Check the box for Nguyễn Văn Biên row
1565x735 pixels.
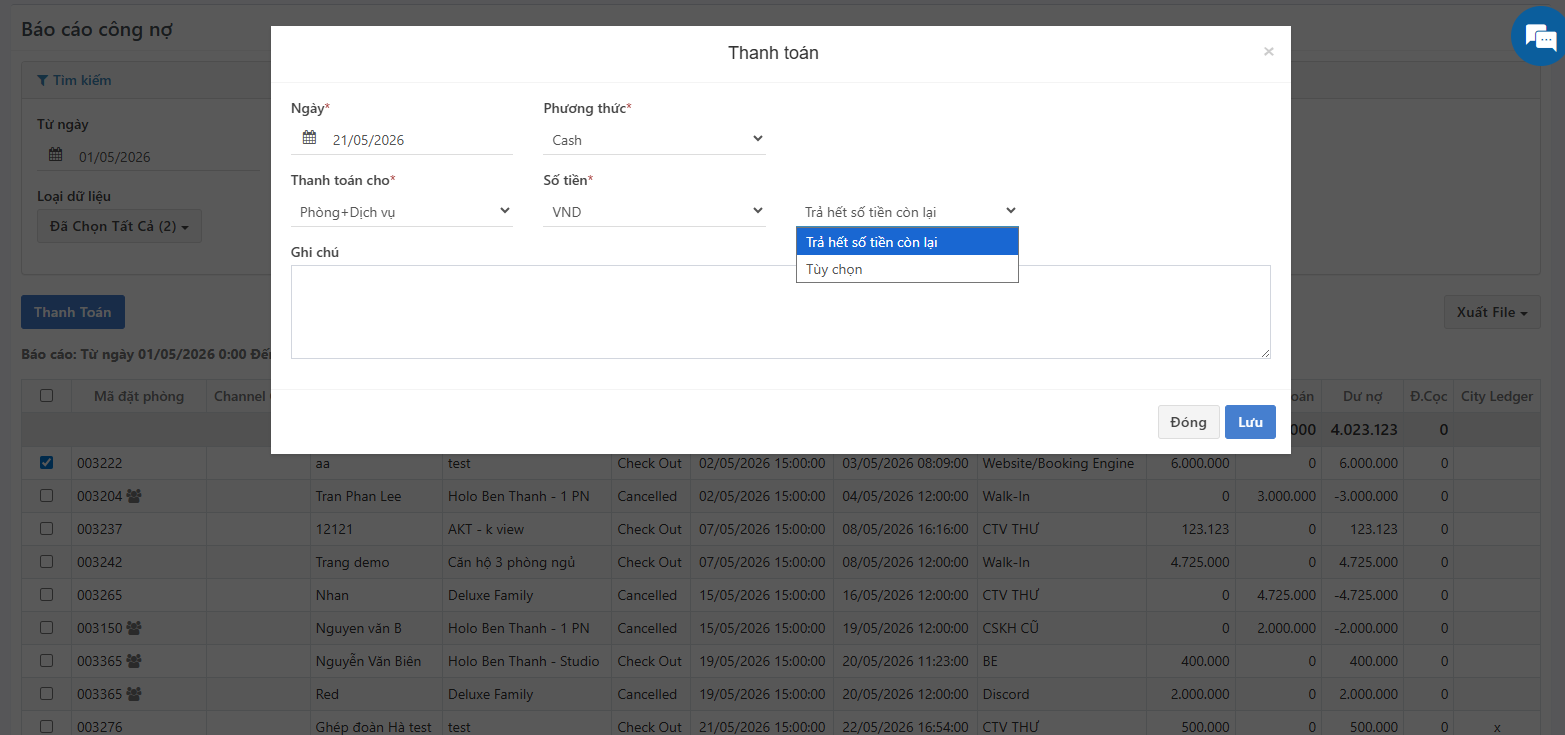(47, 661)
